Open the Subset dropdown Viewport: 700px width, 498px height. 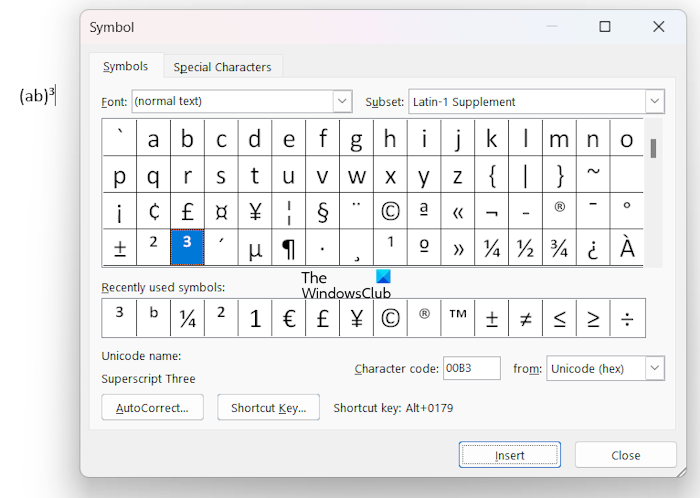(654, 101)
